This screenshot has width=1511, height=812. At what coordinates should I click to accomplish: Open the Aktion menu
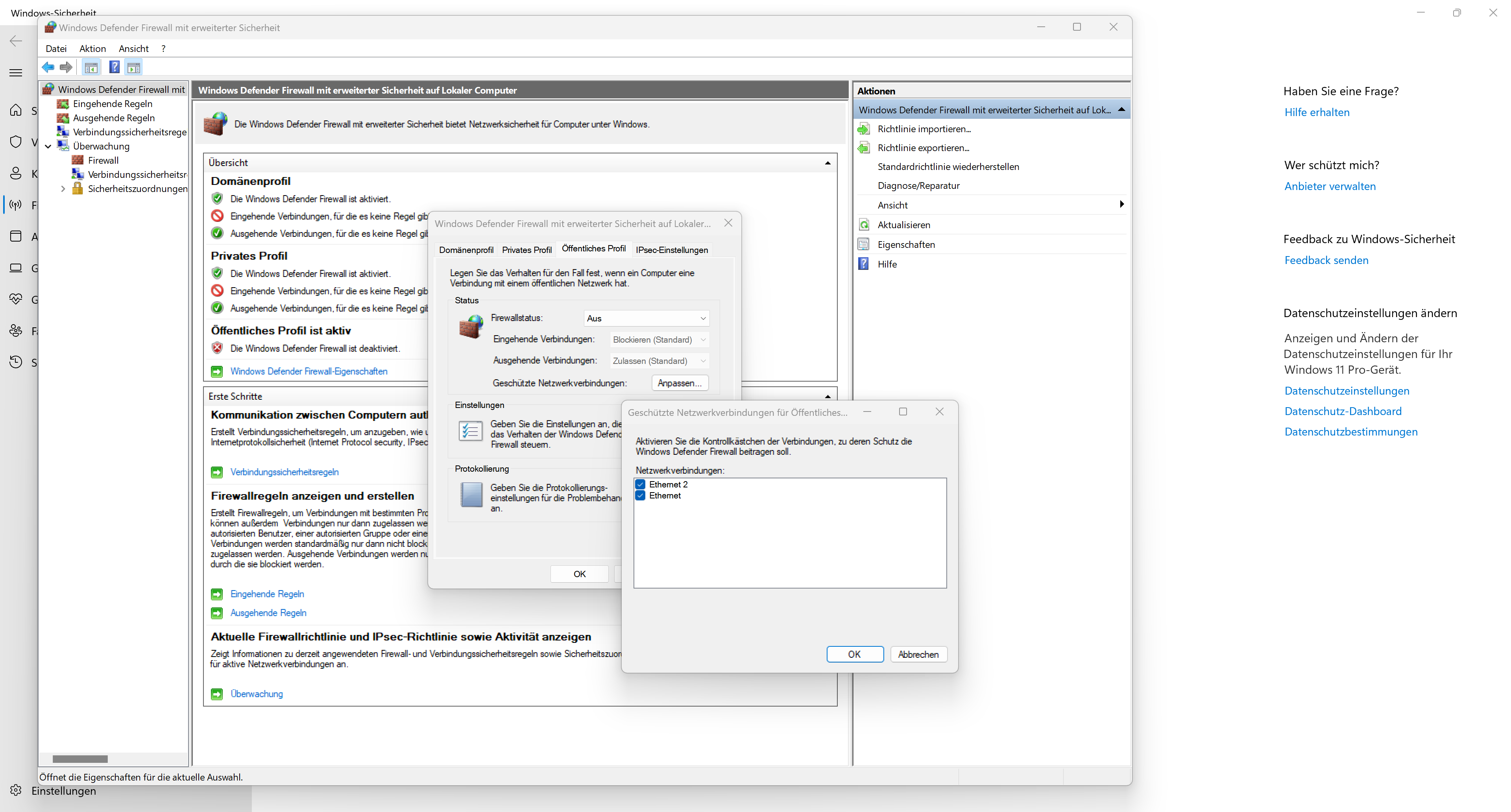(93, 49)
